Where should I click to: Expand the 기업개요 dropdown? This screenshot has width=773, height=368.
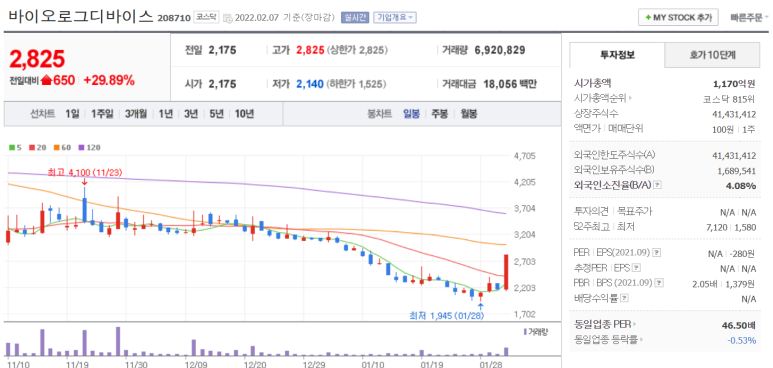coord(395,17)
